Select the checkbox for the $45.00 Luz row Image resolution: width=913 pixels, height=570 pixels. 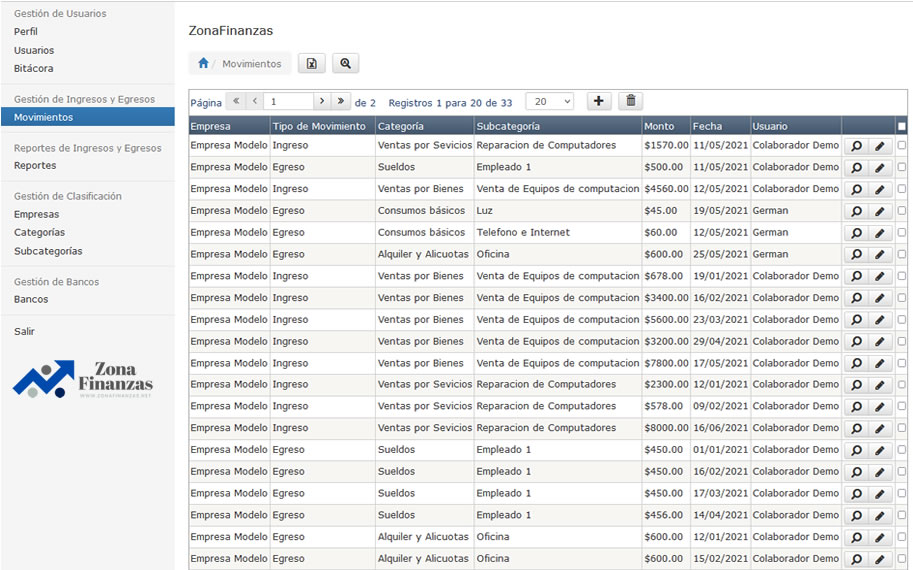[902, 211]
